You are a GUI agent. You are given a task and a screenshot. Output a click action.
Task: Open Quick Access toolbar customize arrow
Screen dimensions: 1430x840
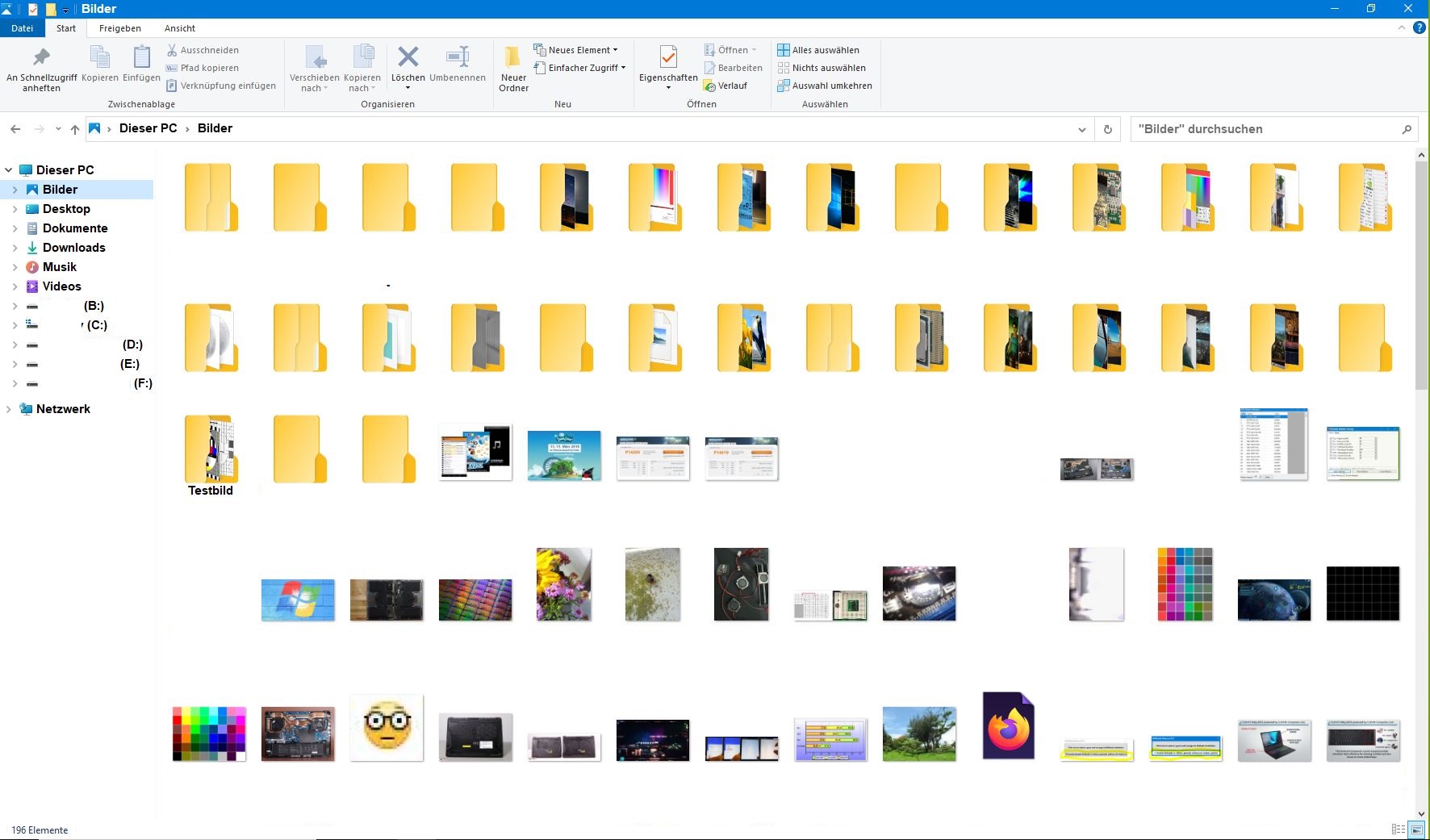click(66, 9)
